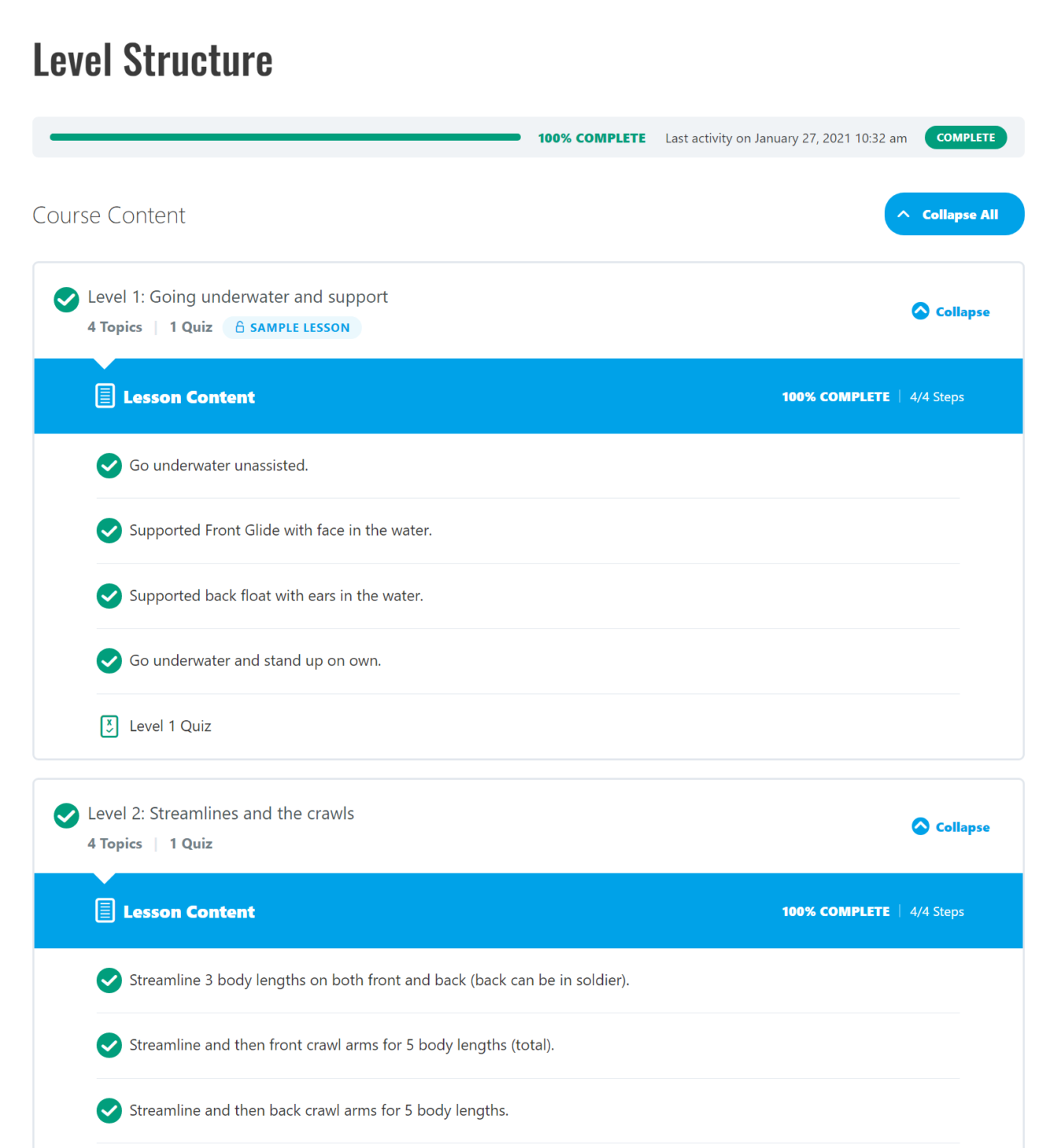This screenshot has width=1039, height=1148.
Task: Click Level 2 Lesson Content document icon
Action: pos(105,910)
